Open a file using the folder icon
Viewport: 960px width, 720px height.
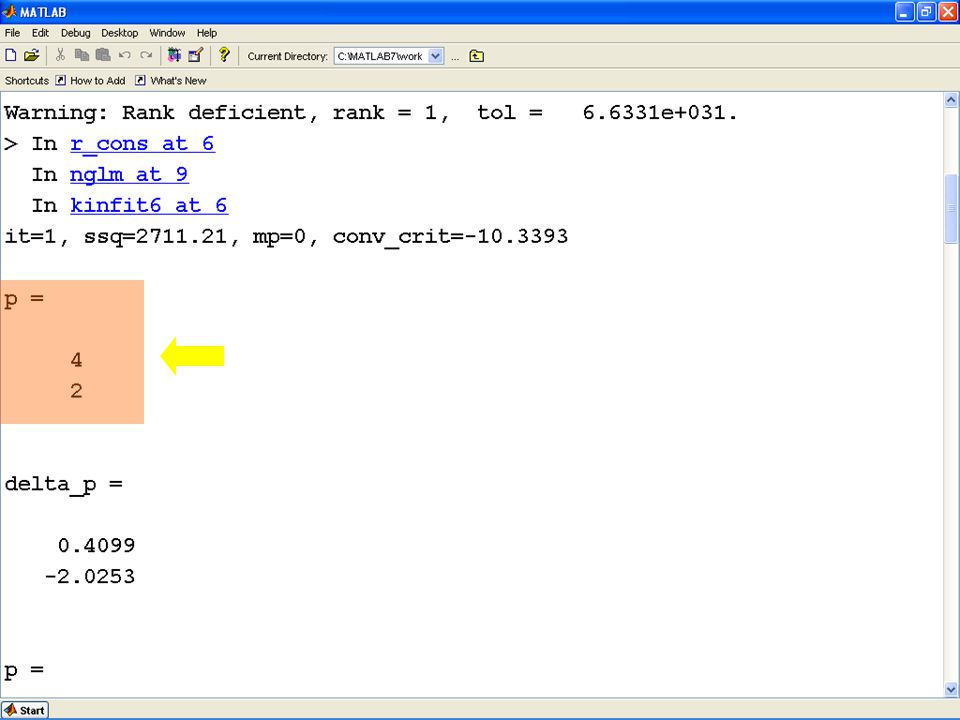pos(31,56)
